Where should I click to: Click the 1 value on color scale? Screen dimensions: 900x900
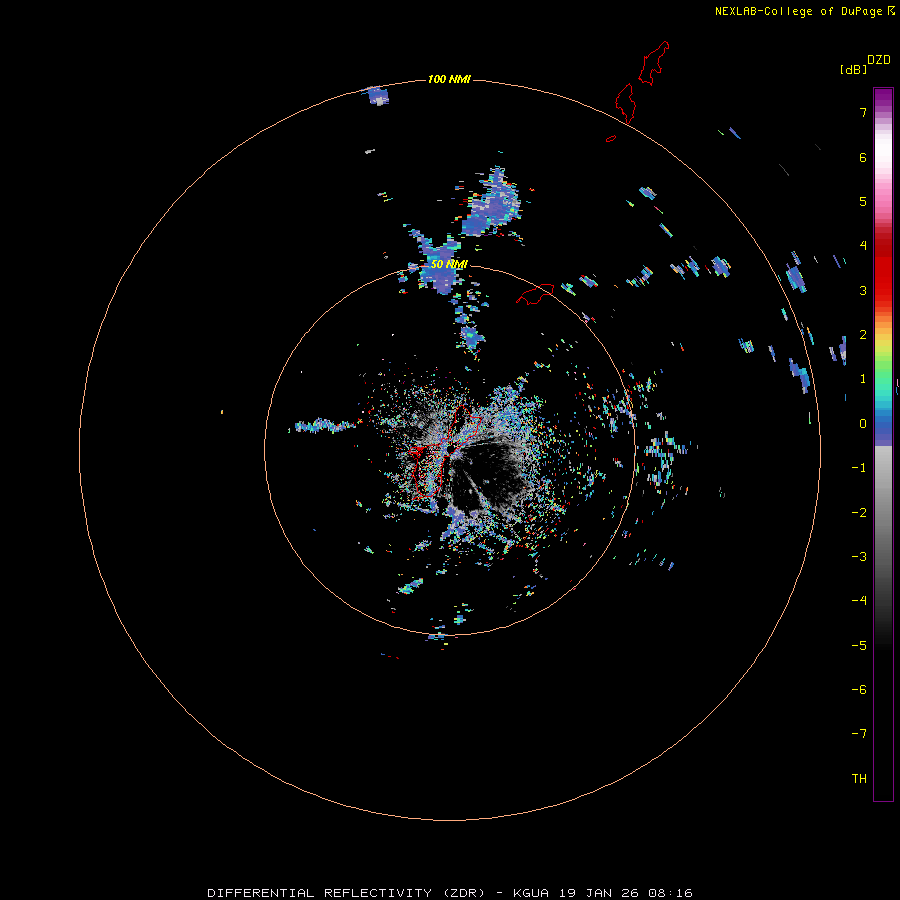863,379
